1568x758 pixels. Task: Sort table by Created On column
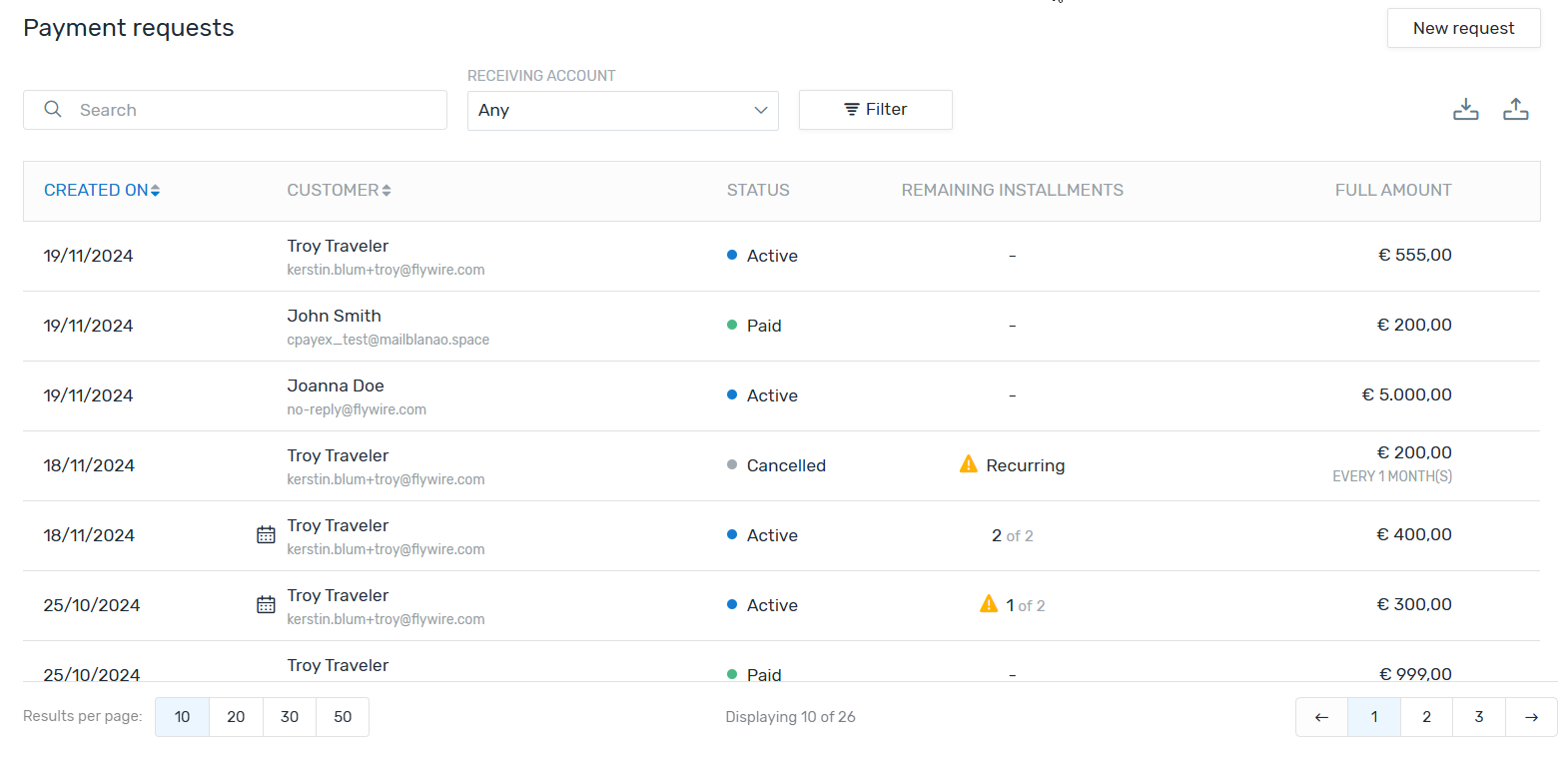101,190
